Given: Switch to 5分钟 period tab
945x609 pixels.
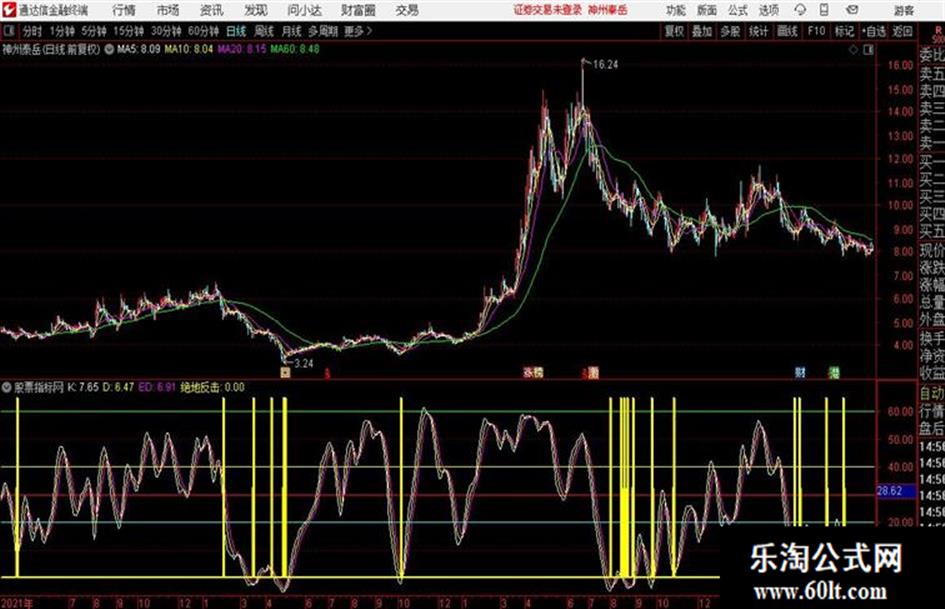Looking at the screenshot, I should pyautogui.click(x=94, y=31).
